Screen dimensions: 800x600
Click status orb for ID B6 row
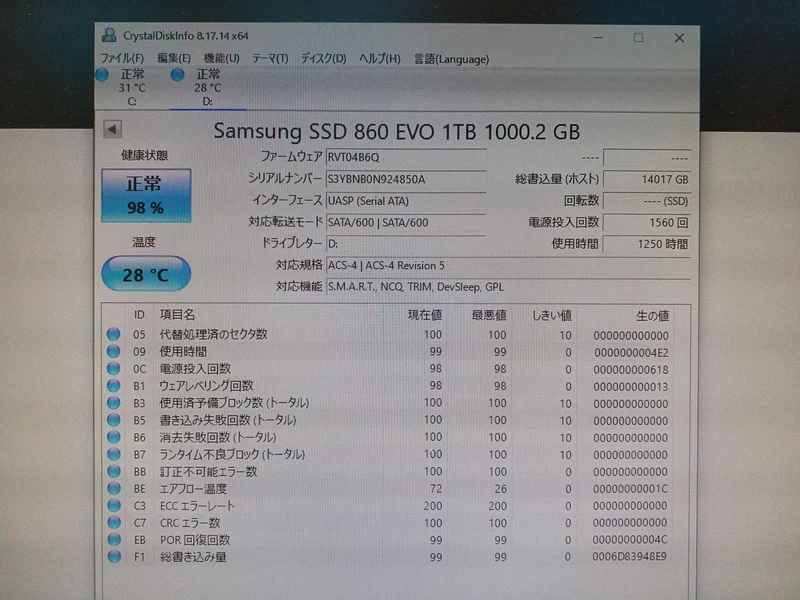tap(113, 437)
